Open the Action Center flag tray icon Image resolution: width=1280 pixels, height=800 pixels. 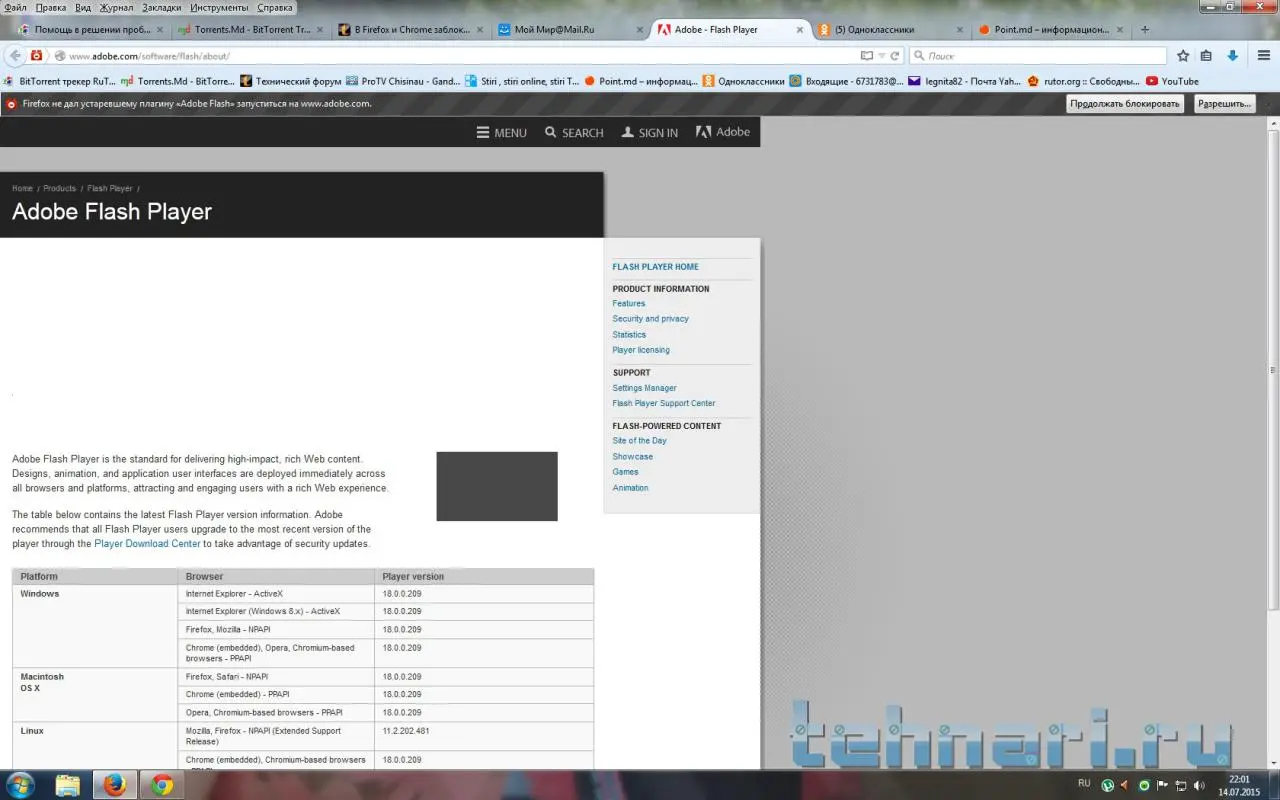tap(1162, 785)
